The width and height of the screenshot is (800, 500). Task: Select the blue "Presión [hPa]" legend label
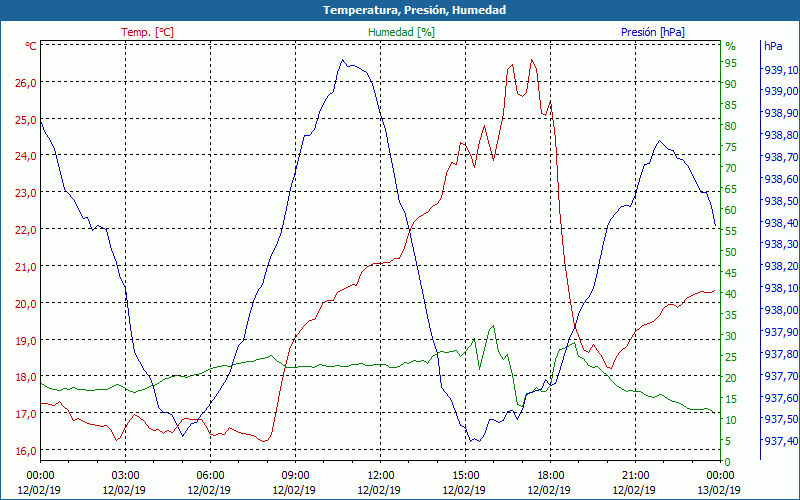[x=653, y=32]
